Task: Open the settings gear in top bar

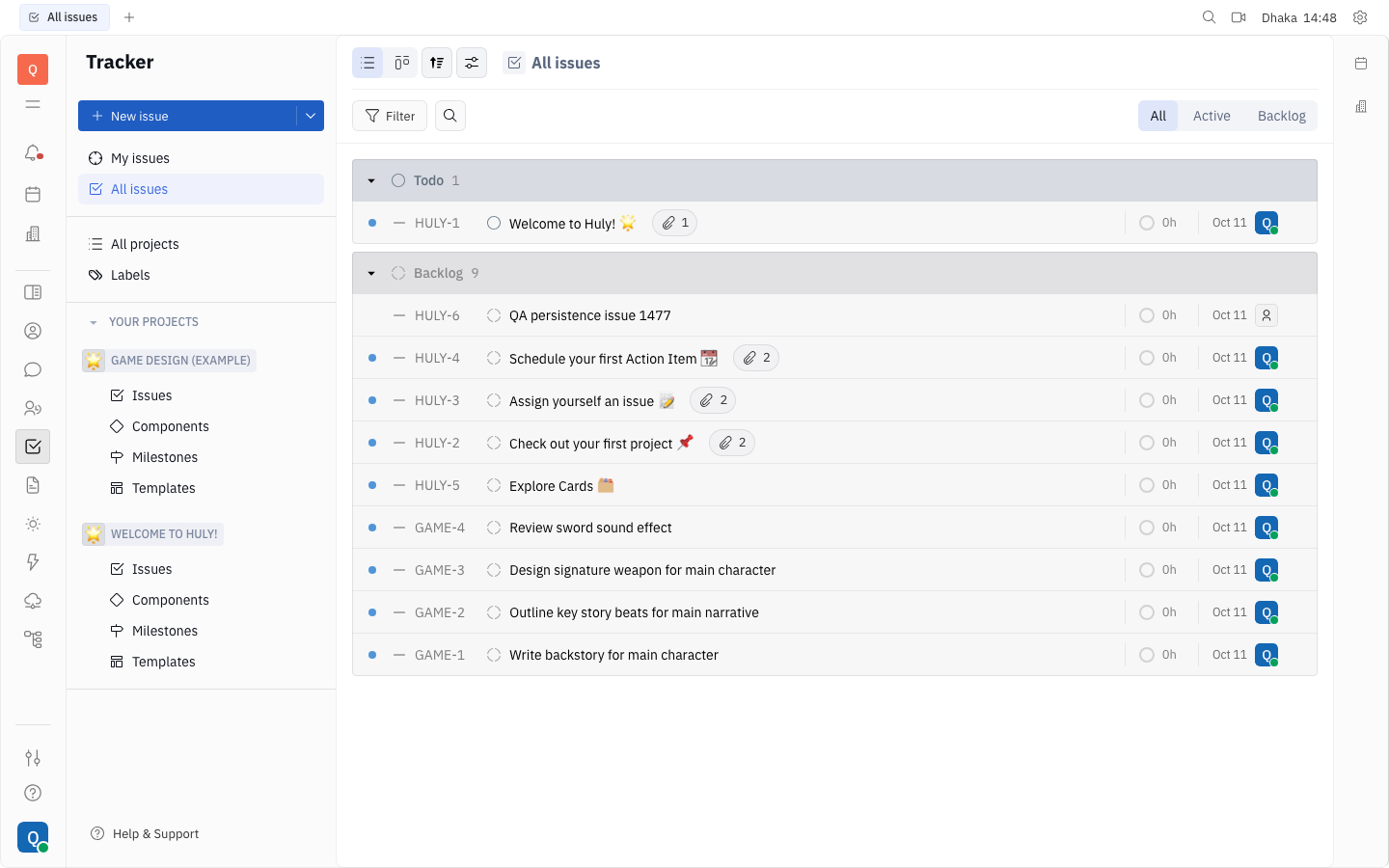Action: tap(1360, 17)
